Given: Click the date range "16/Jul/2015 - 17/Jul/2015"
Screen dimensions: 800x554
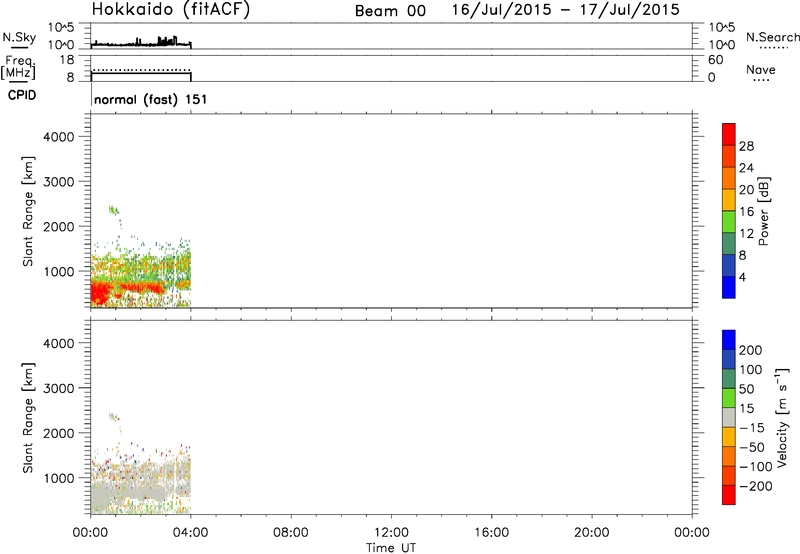Looking at the screenshot, I should tap(566, 10).
